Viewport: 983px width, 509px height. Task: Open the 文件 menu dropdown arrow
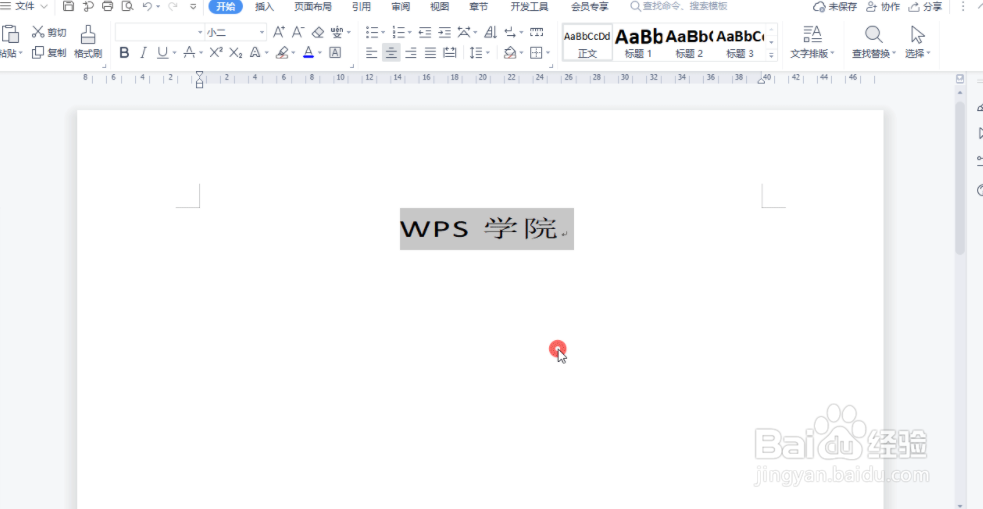click(44, 7)
